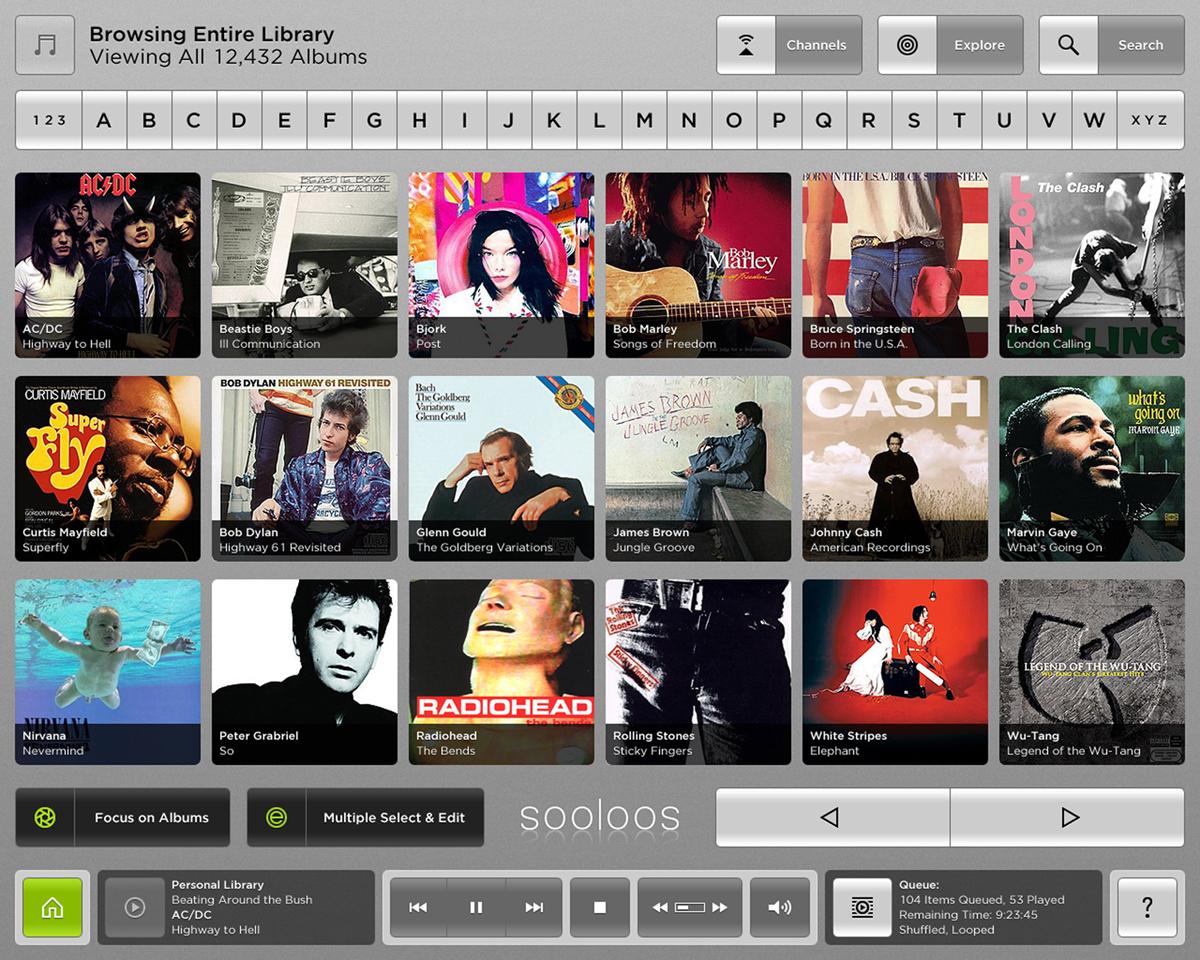1200x960 pixels.
Task: Click the Focus on Albums aperture icon
Action: tap(45, 817)
